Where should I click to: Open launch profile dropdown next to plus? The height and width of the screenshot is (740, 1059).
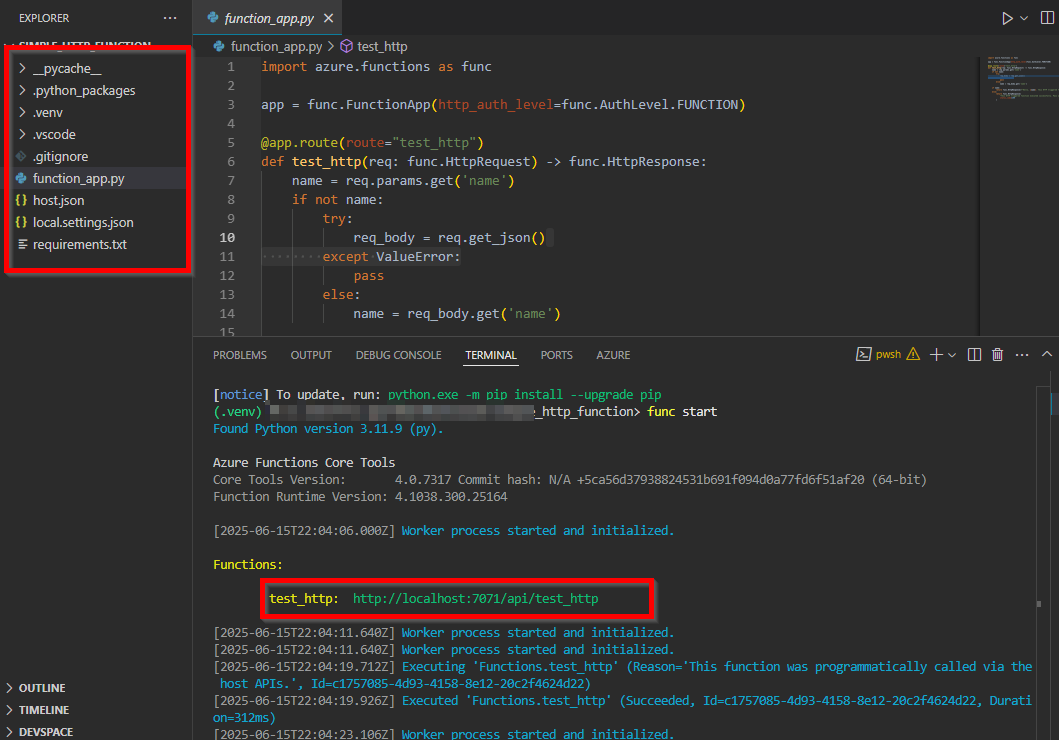952,355
